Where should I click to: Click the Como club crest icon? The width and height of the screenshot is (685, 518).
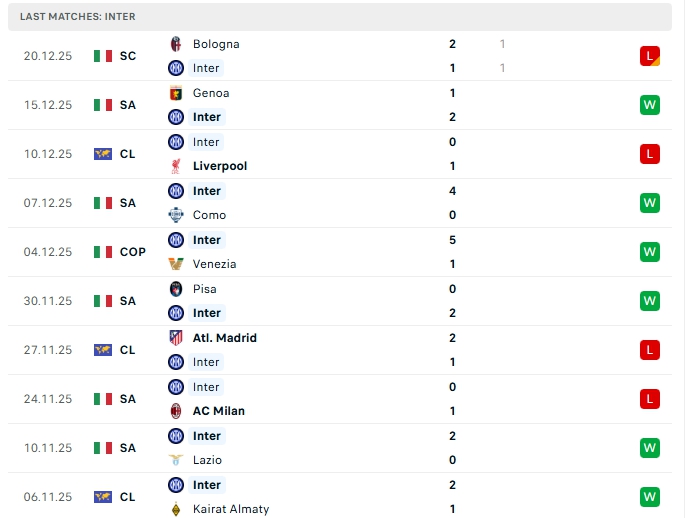(x=176, y=215)
